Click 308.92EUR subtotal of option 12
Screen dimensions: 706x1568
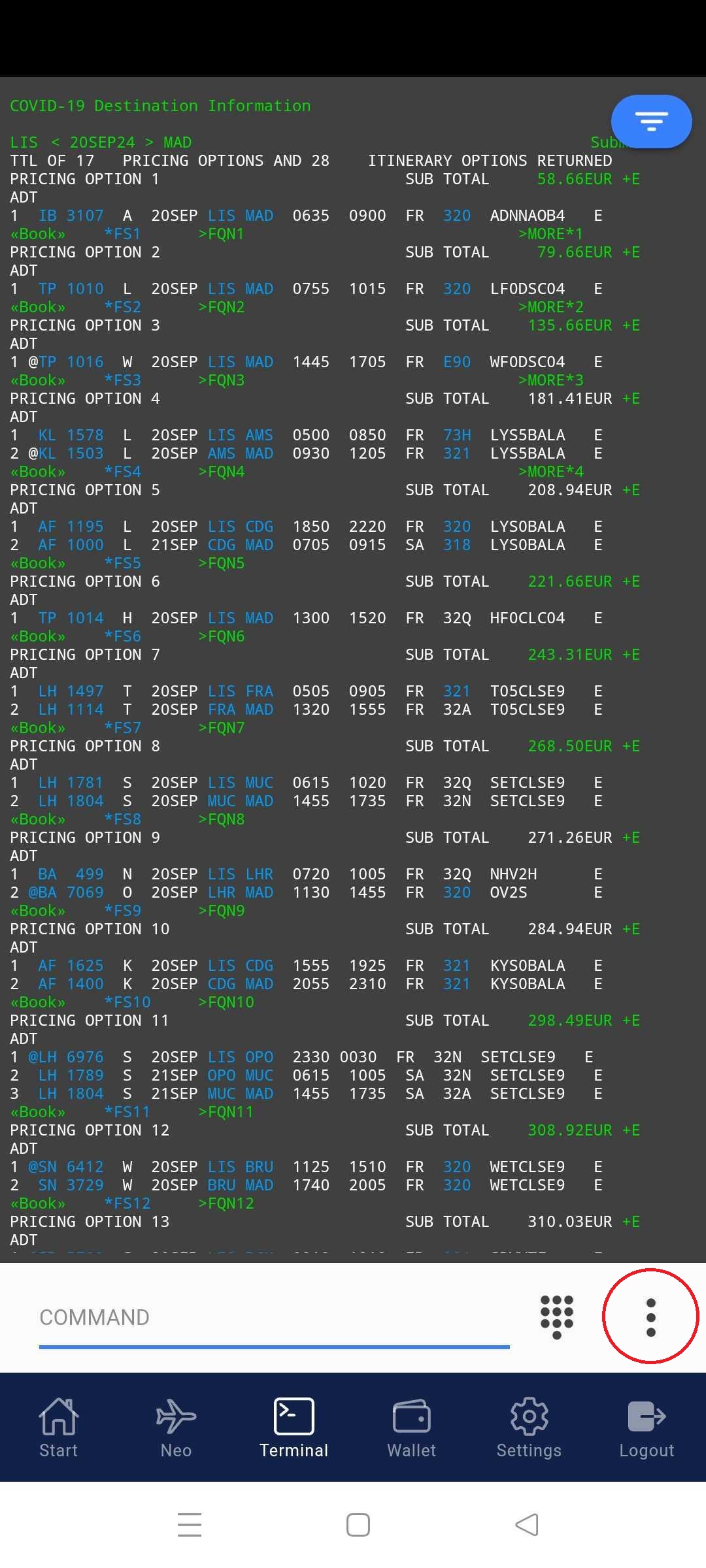pos(570,1130)
